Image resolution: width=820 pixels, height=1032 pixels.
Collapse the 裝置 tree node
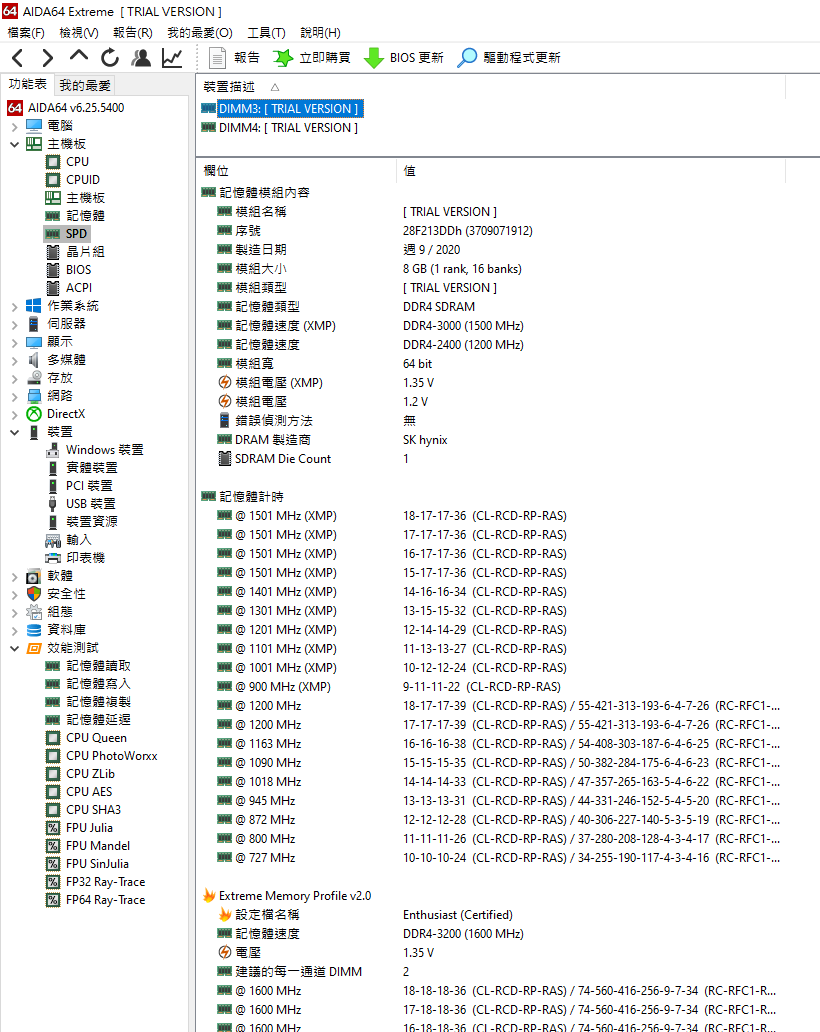point(14,432)
